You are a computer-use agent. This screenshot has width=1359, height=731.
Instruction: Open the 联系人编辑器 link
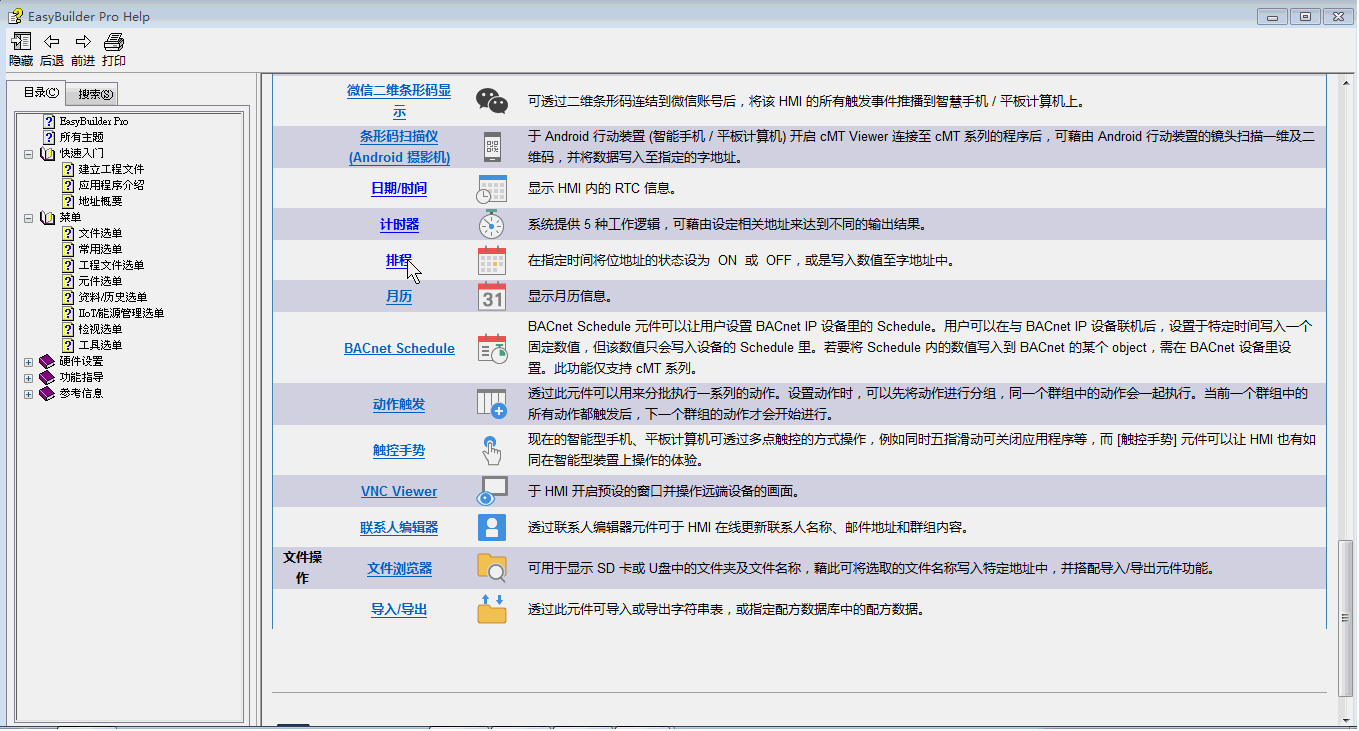click(x=399, y=527)
